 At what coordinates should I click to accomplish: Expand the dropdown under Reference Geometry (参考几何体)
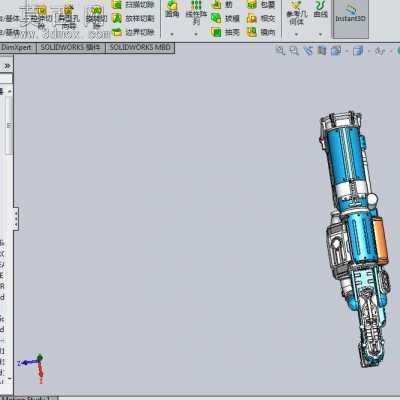pos(296,34)
